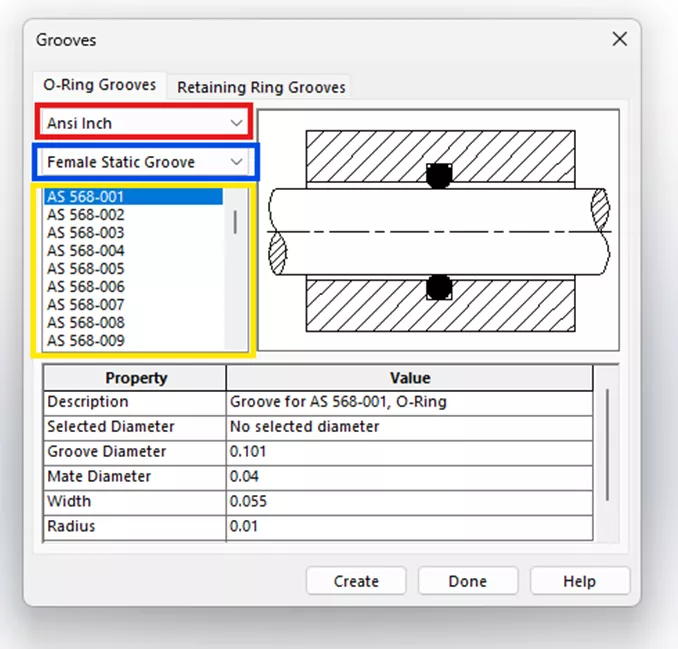
Task: Click the Create button
Action: [x=356, y=581]
